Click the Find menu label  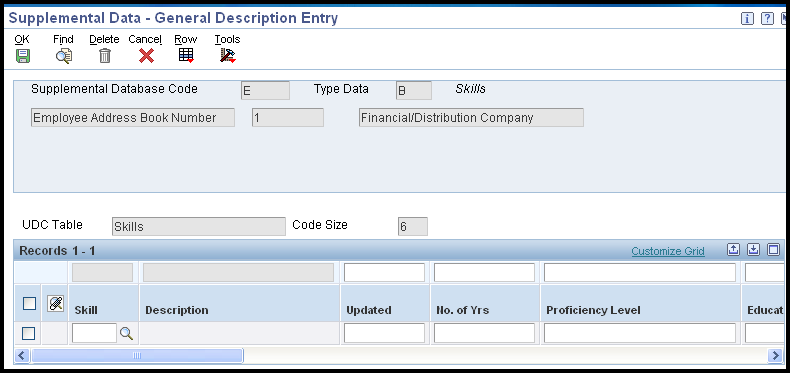[63, 39]
